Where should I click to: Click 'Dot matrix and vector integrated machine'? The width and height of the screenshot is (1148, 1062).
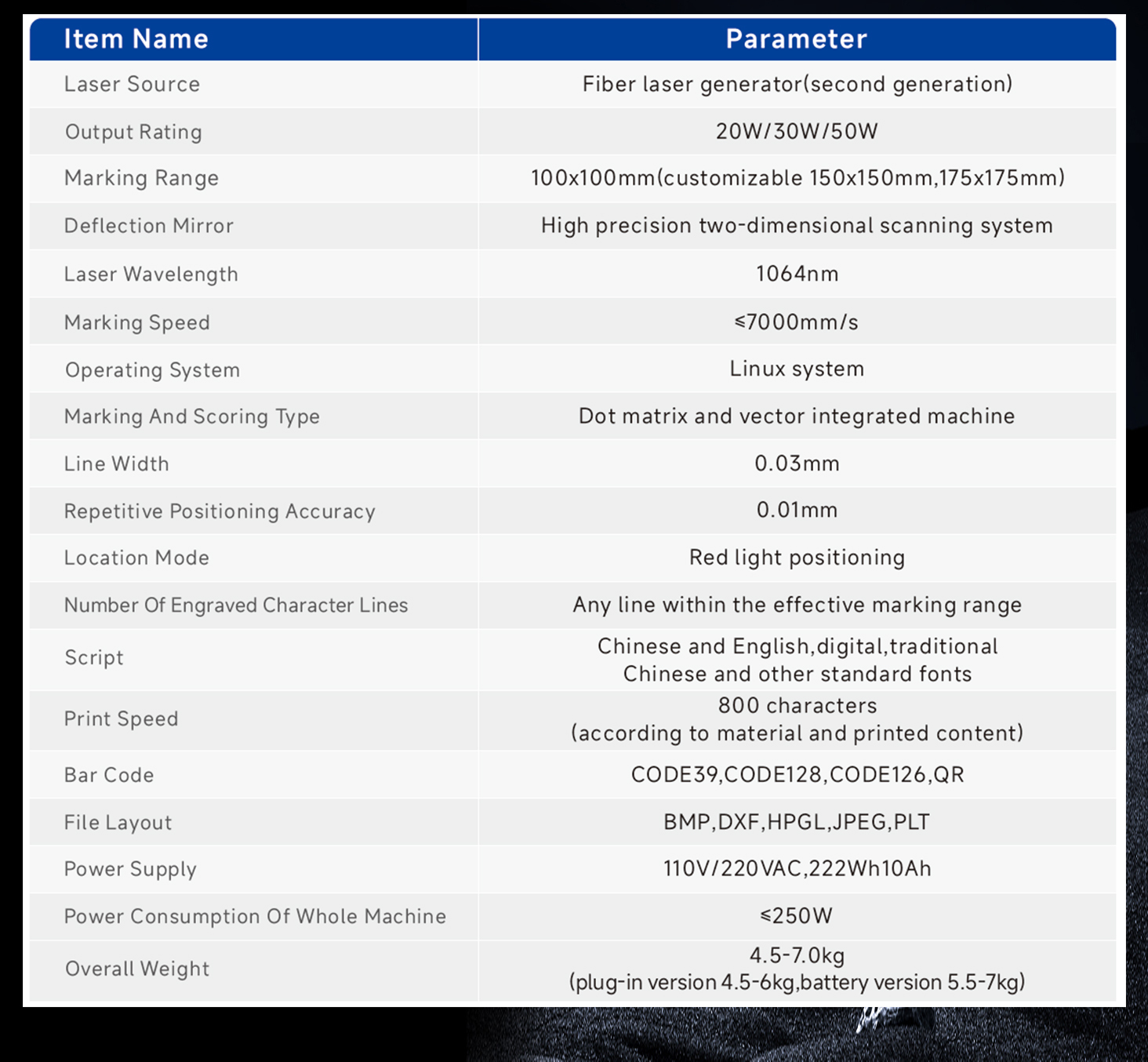[797, 416]
